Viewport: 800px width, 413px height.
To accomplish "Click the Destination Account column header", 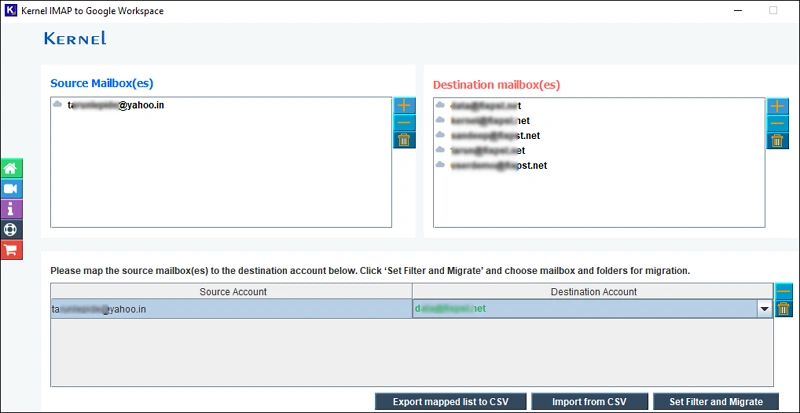I will tap(593, 291).
